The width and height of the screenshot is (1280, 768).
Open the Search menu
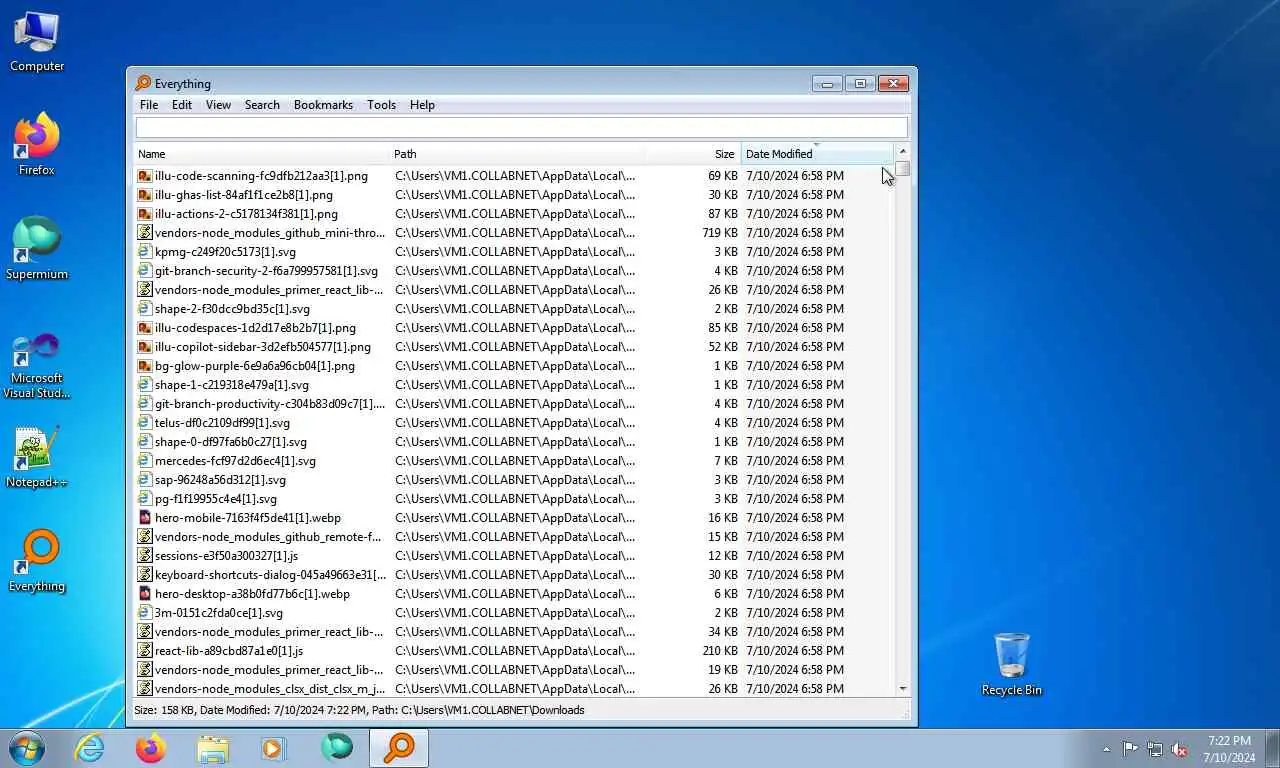262,105
